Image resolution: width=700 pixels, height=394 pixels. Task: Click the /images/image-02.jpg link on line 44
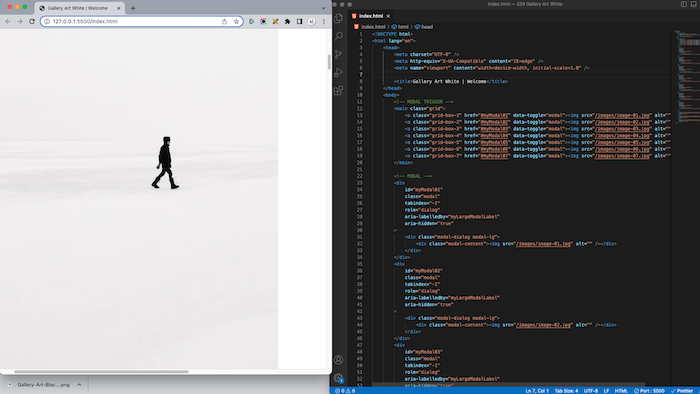click(543, 325)
